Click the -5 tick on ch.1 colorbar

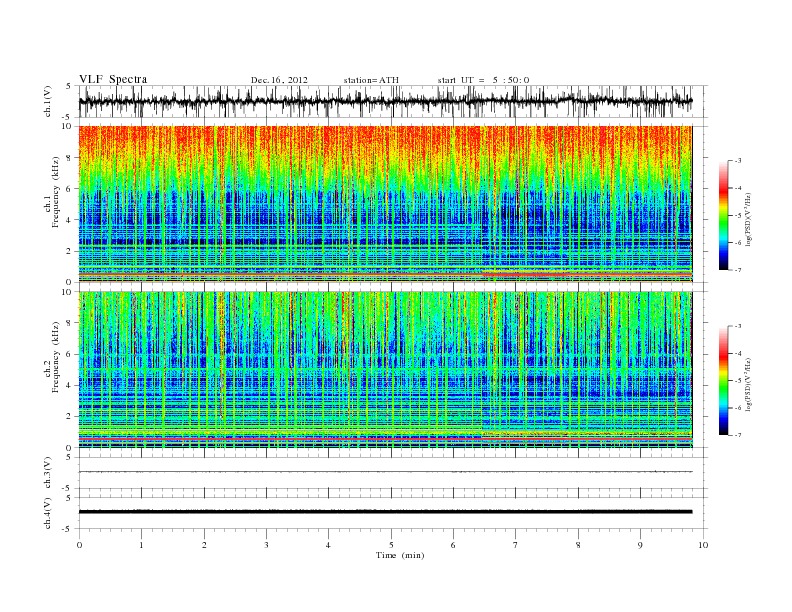coord(737,216)
